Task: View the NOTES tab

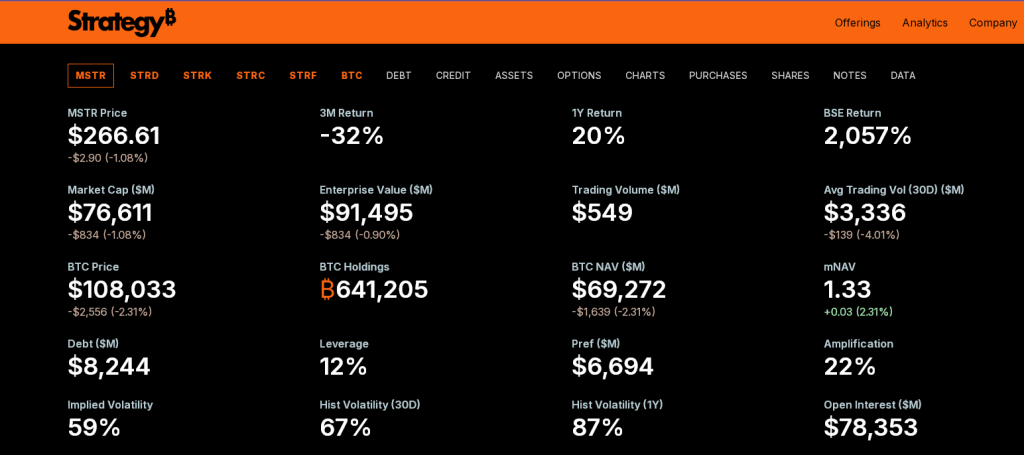Action: point(850,76)
